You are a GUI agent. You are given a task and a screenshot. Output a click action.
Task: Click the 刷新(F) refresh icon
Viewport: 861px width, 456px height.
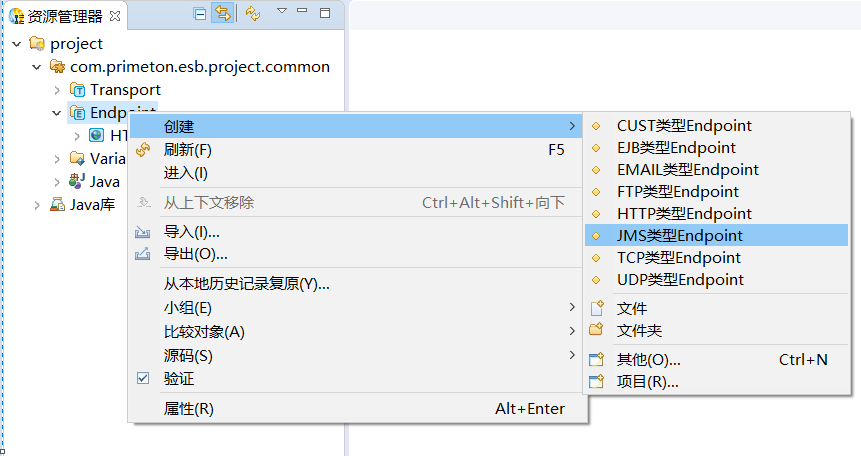click(x=143, y=150)
